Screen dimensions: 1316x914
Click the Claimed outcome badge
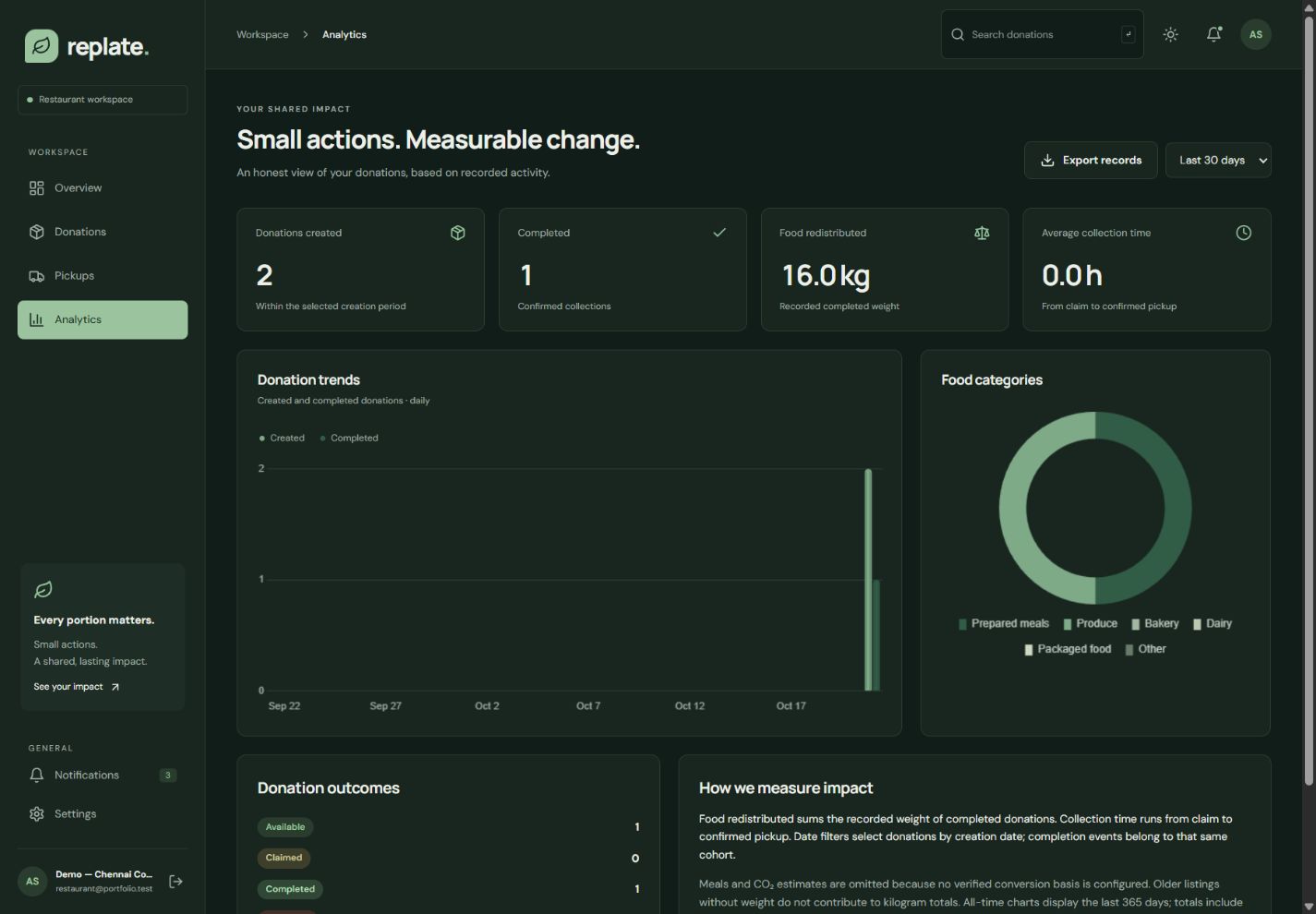(x=284, y=858)
